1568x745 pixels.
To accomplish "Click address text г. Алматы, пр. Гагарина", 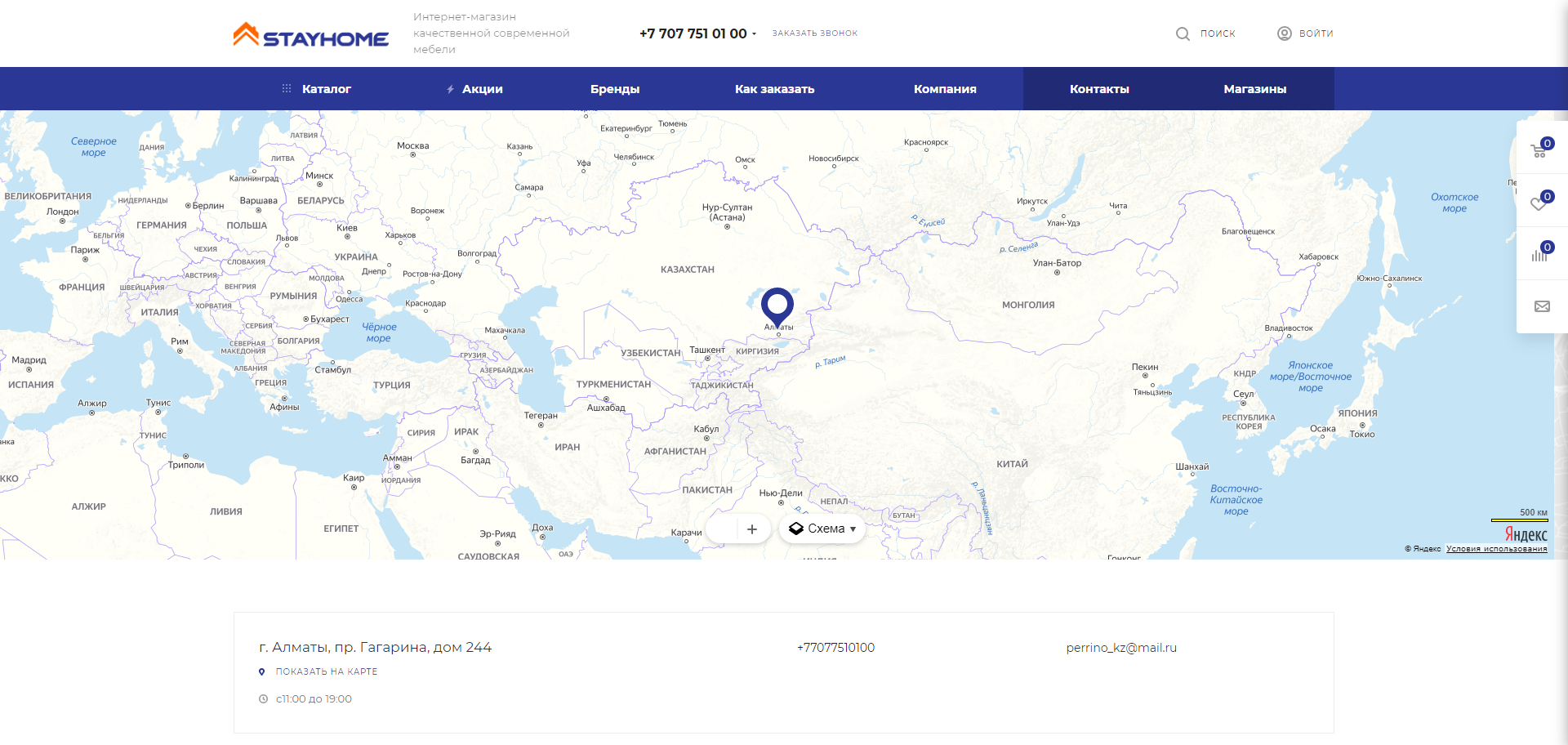I will pyautogui.click(x=375, y=648).
